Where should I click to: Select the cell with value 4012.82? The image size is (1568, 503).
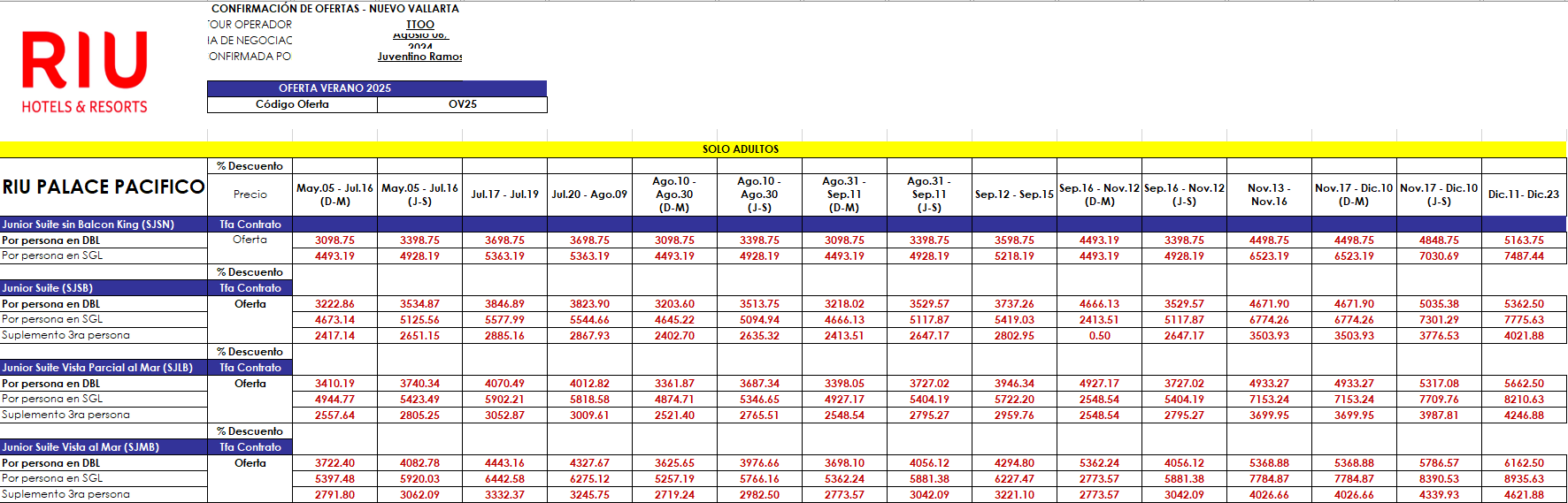click(x=590, y=384)
